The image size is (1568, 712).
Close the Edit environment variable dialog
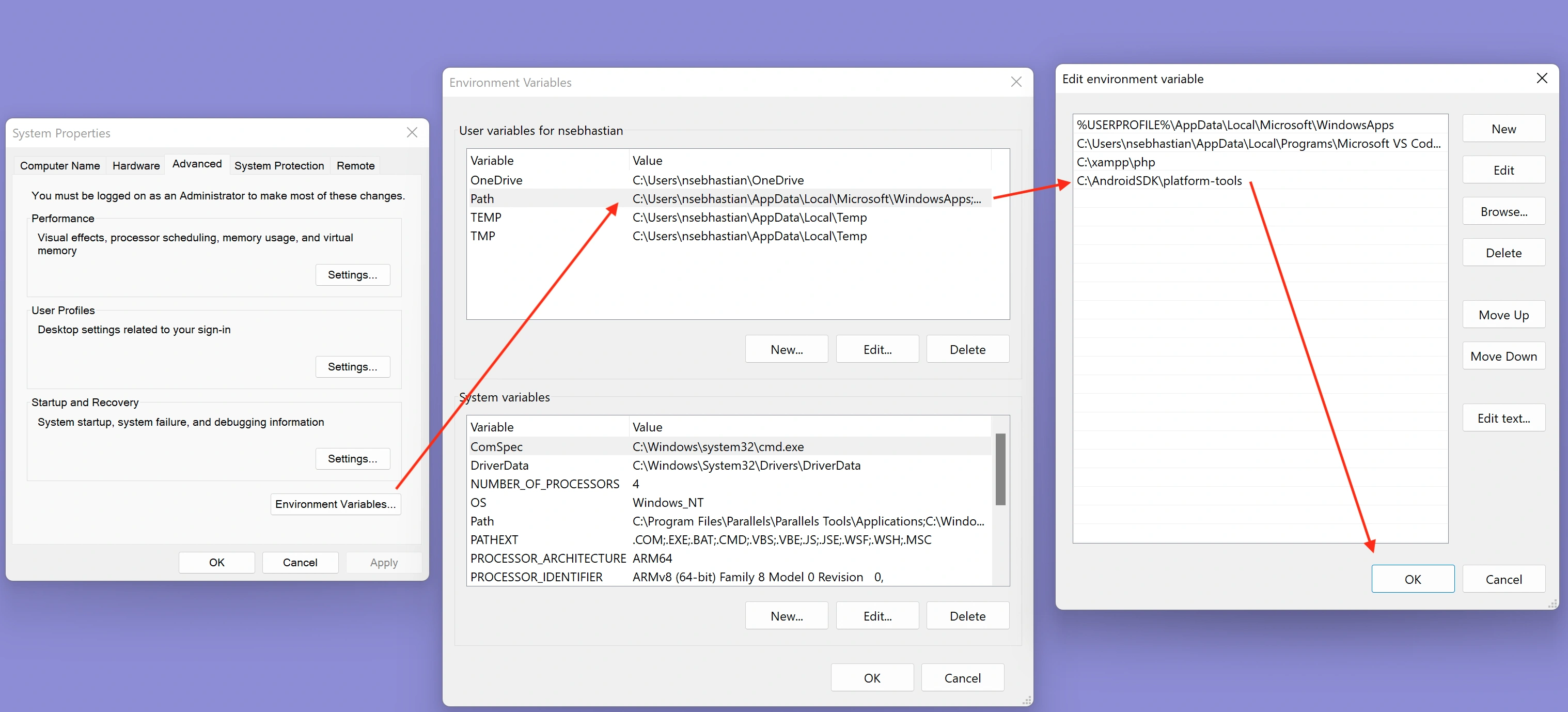pos(1541,78)
